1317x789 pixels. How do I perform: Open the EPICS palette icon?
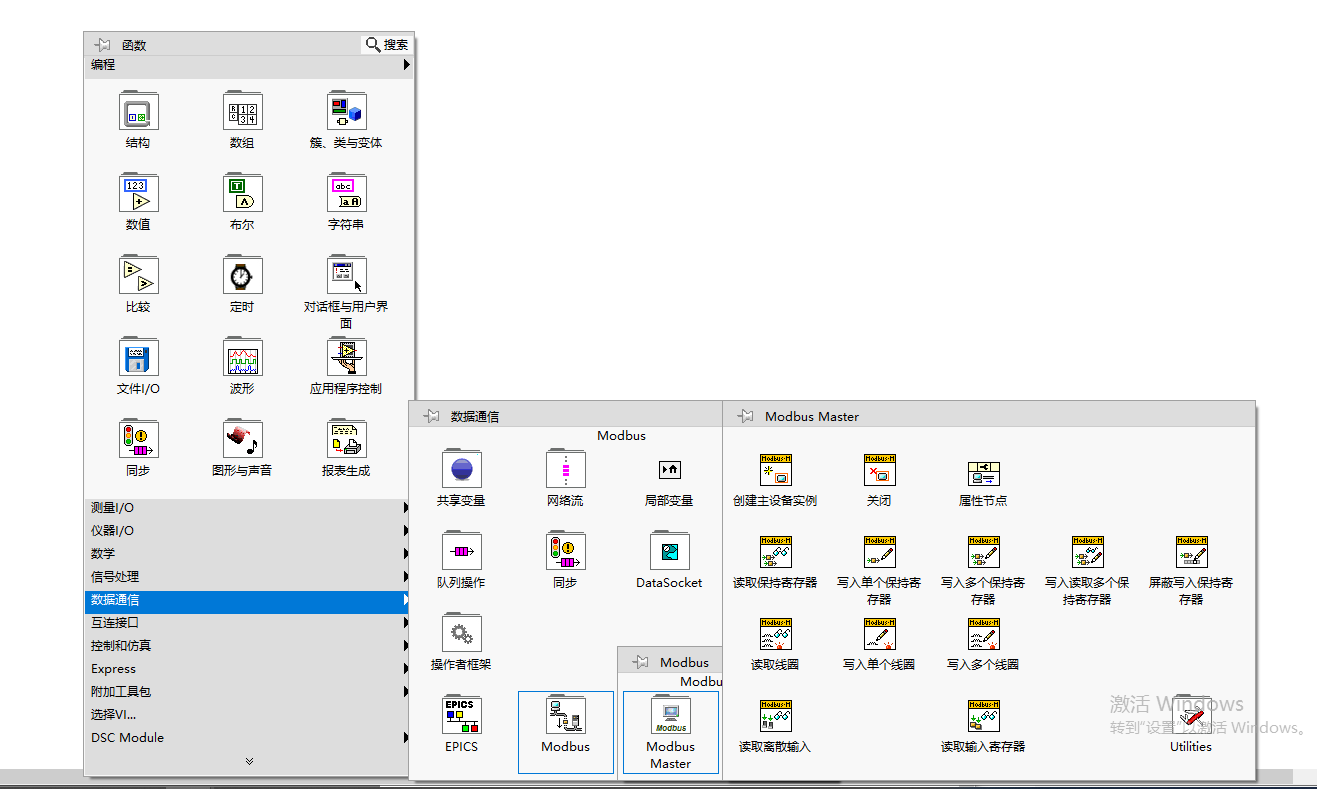[x=461, y=716]
